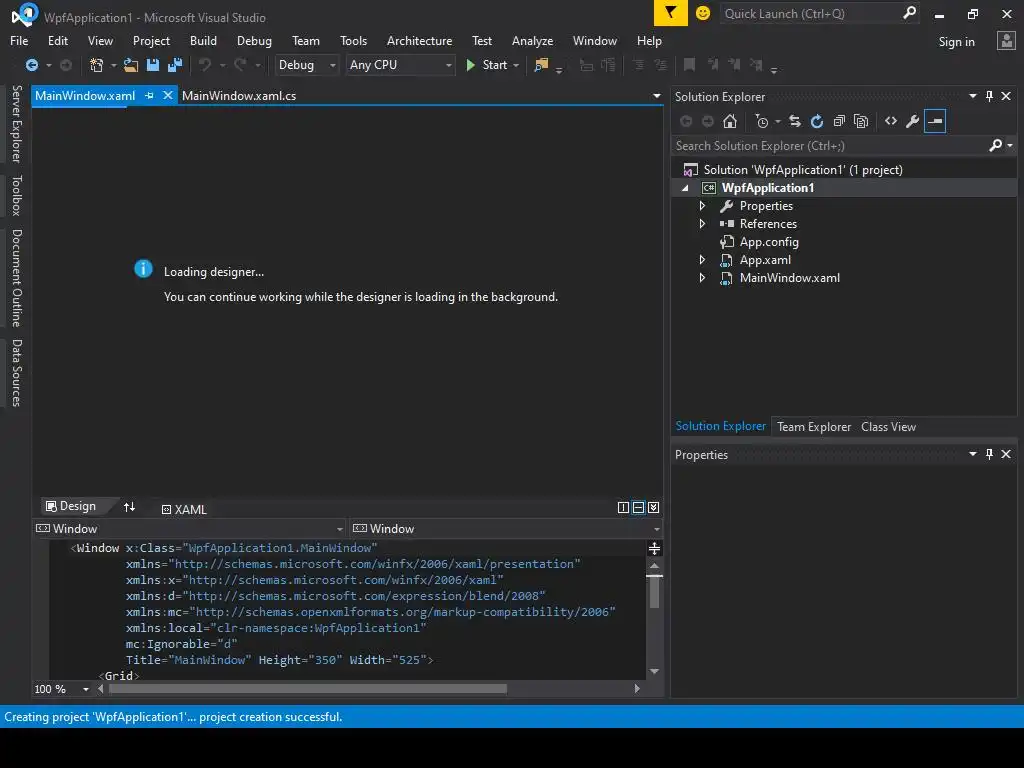The height and width of the screenshot is (768, 1024).
Task: Click the Quick Launch search magnifier icon
Action: [x=909, y=13]
